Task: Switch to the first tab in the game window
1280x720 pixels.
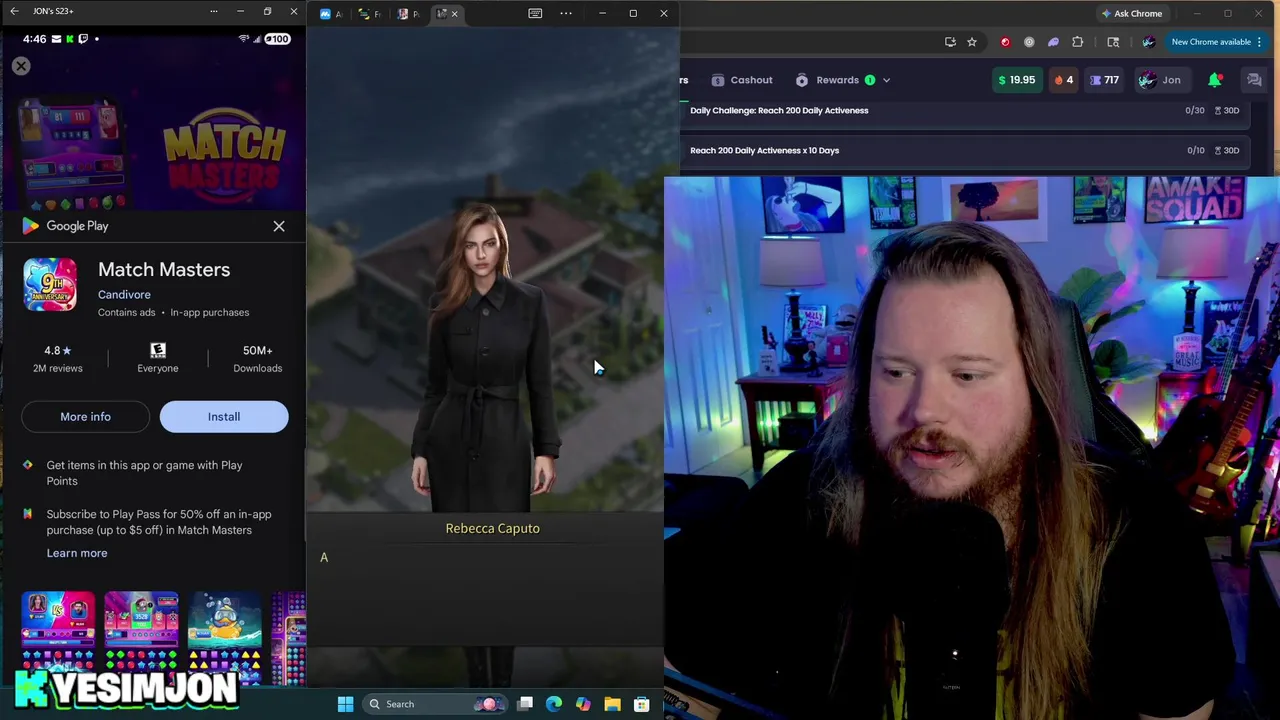Action: point(331,14)
